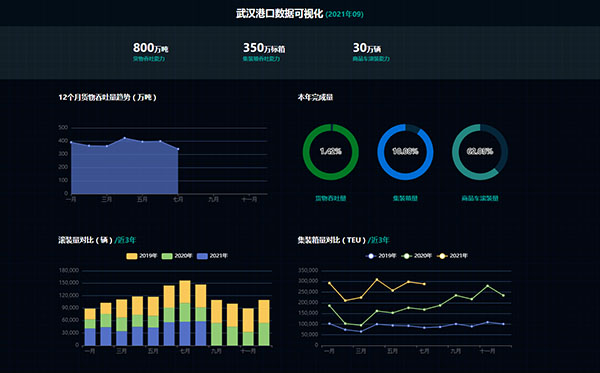Click the 武汉港口数据可视化 dashboard title

point(279,14)
